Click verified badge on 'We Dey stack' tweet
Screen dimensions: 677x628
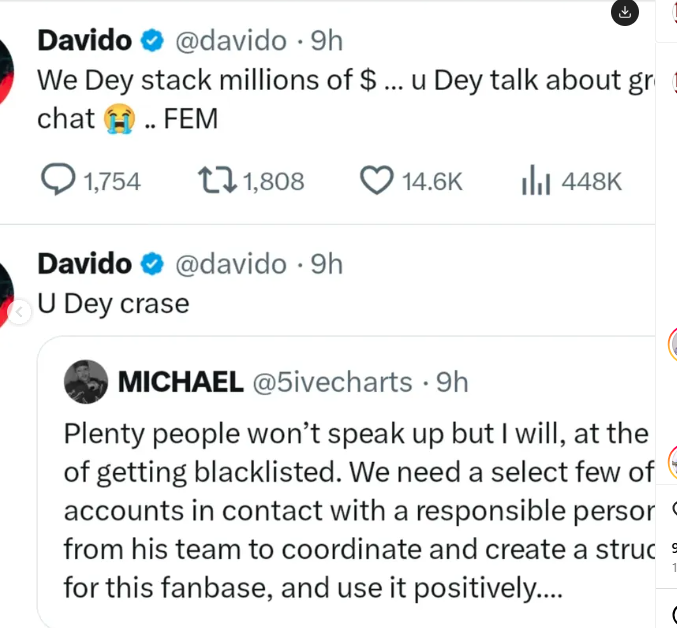[x=153, y=41]
